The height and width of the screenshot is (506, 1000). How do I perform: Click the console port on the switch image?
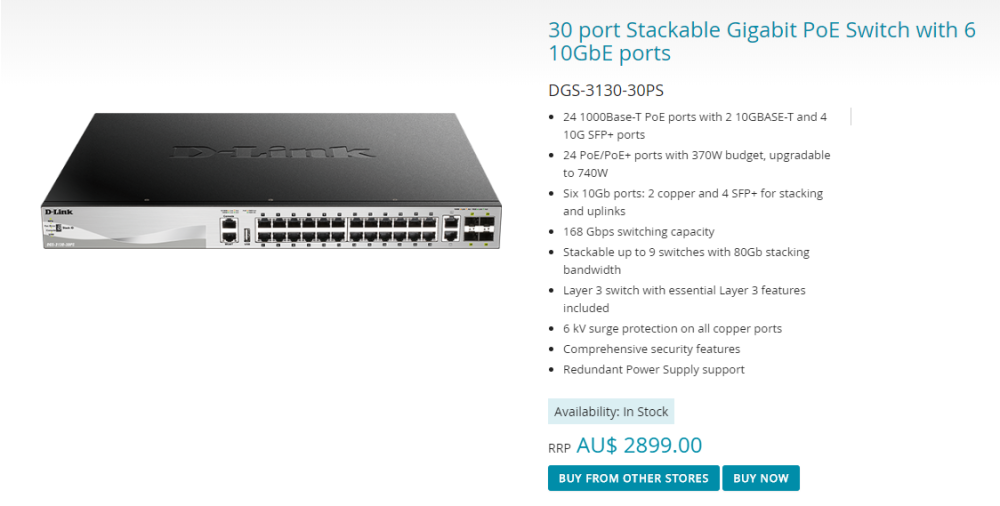coord(228,223)
